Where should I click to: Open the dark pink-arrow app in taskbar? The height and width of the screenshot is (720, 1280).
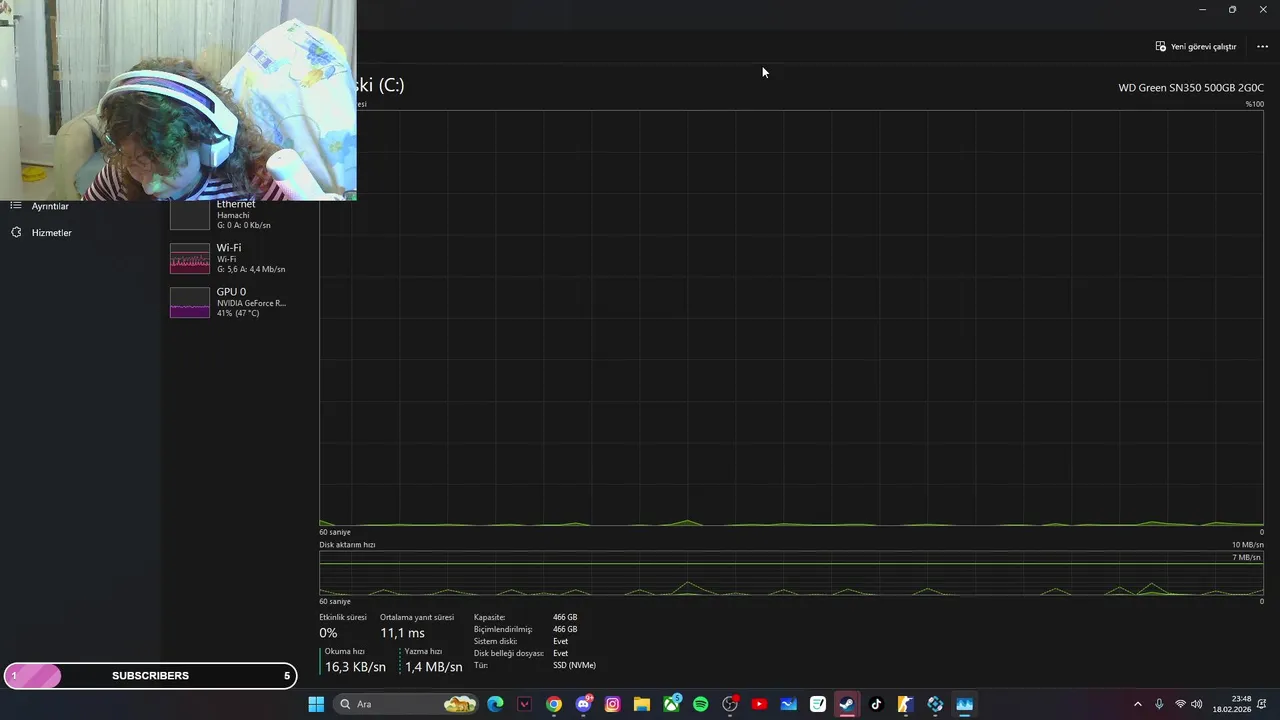[x=524, y=704]
